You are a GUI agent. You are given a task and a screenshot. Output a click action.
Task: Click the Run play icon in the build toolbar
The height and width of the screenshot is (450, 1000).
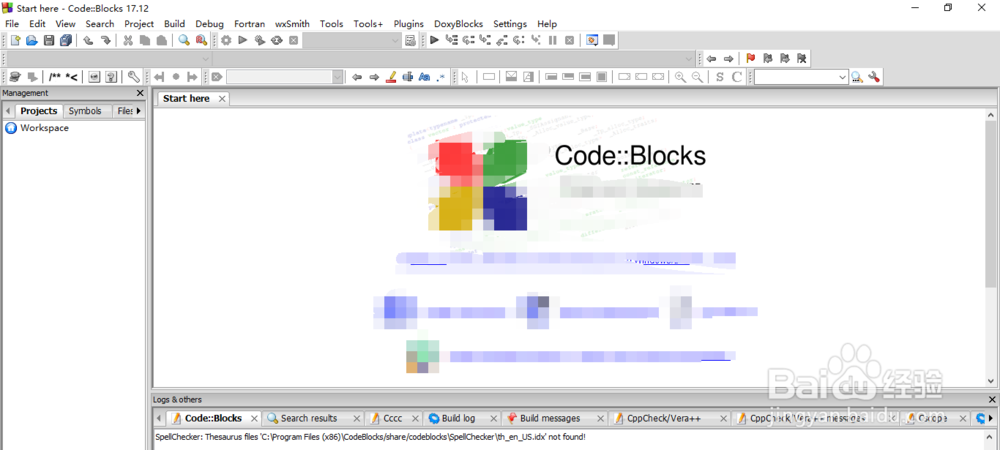click(242, 40)
